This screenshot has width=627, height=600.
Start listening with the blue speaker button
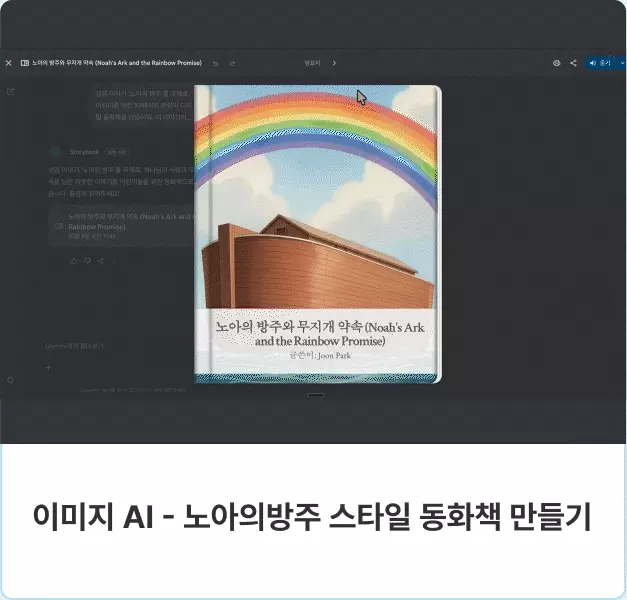[x=601, y=63]
